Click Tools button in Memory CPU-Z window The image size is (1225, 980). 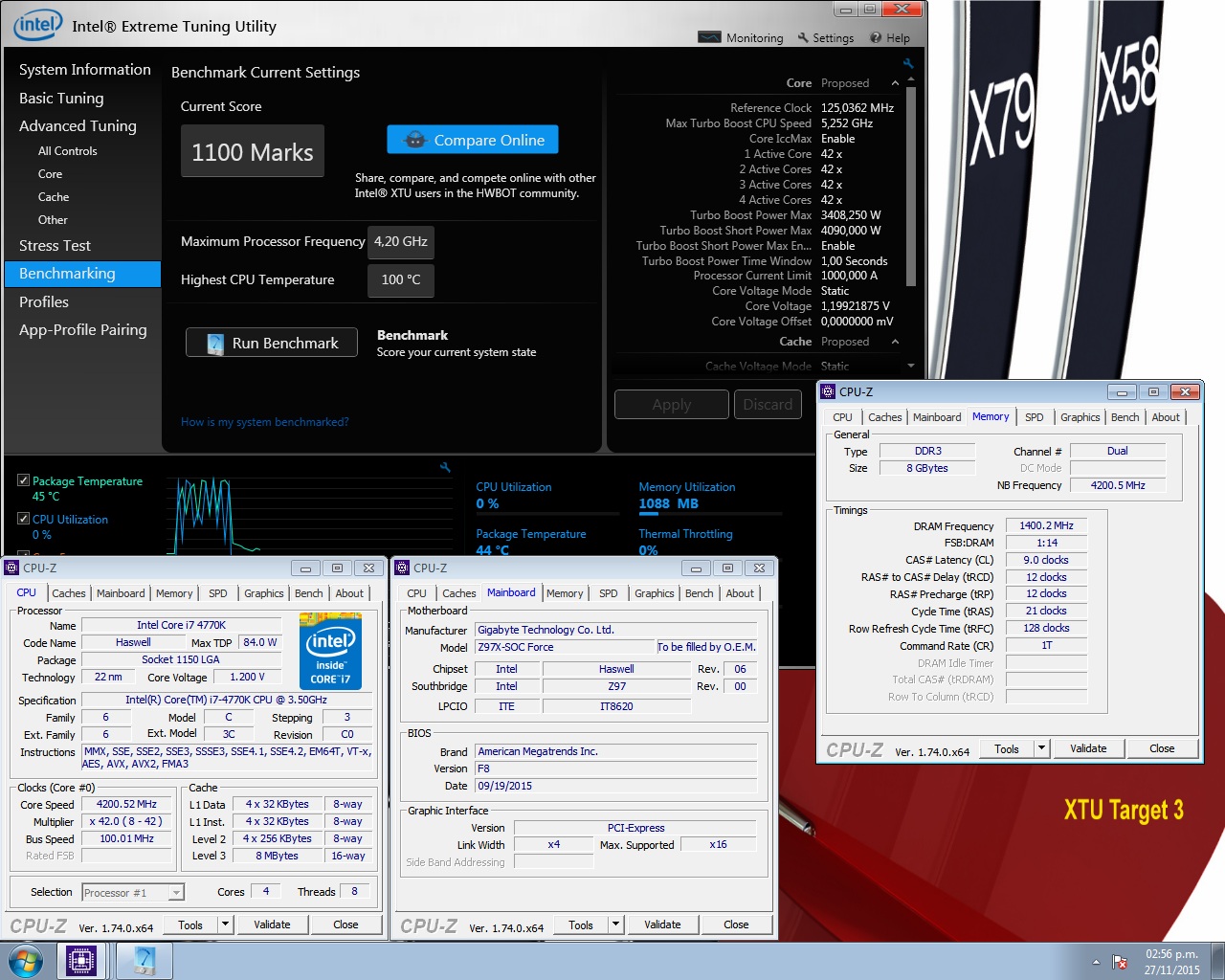pyautogui.click(x=1007, y=748)
